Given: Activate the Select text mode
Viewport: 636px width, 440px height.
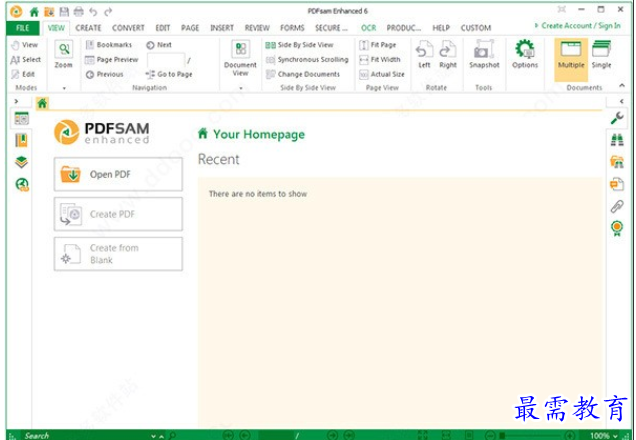Looking at the screenshot, I should coord(25,60).
